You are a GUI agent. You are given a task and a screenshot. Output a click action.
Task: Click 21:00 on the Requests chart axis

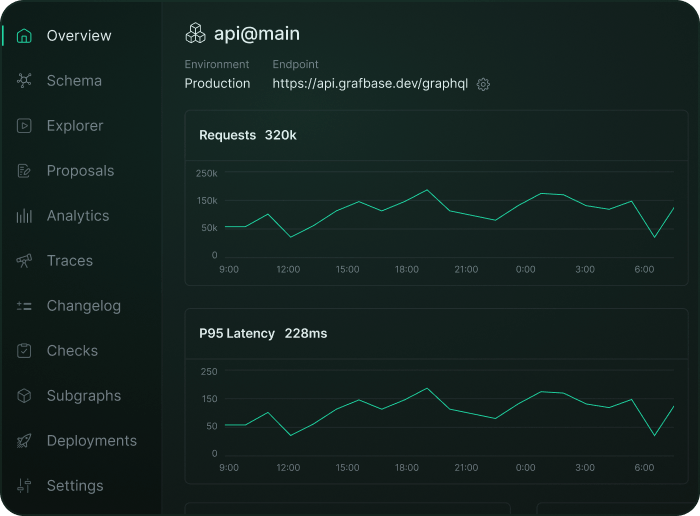point(466,270)
